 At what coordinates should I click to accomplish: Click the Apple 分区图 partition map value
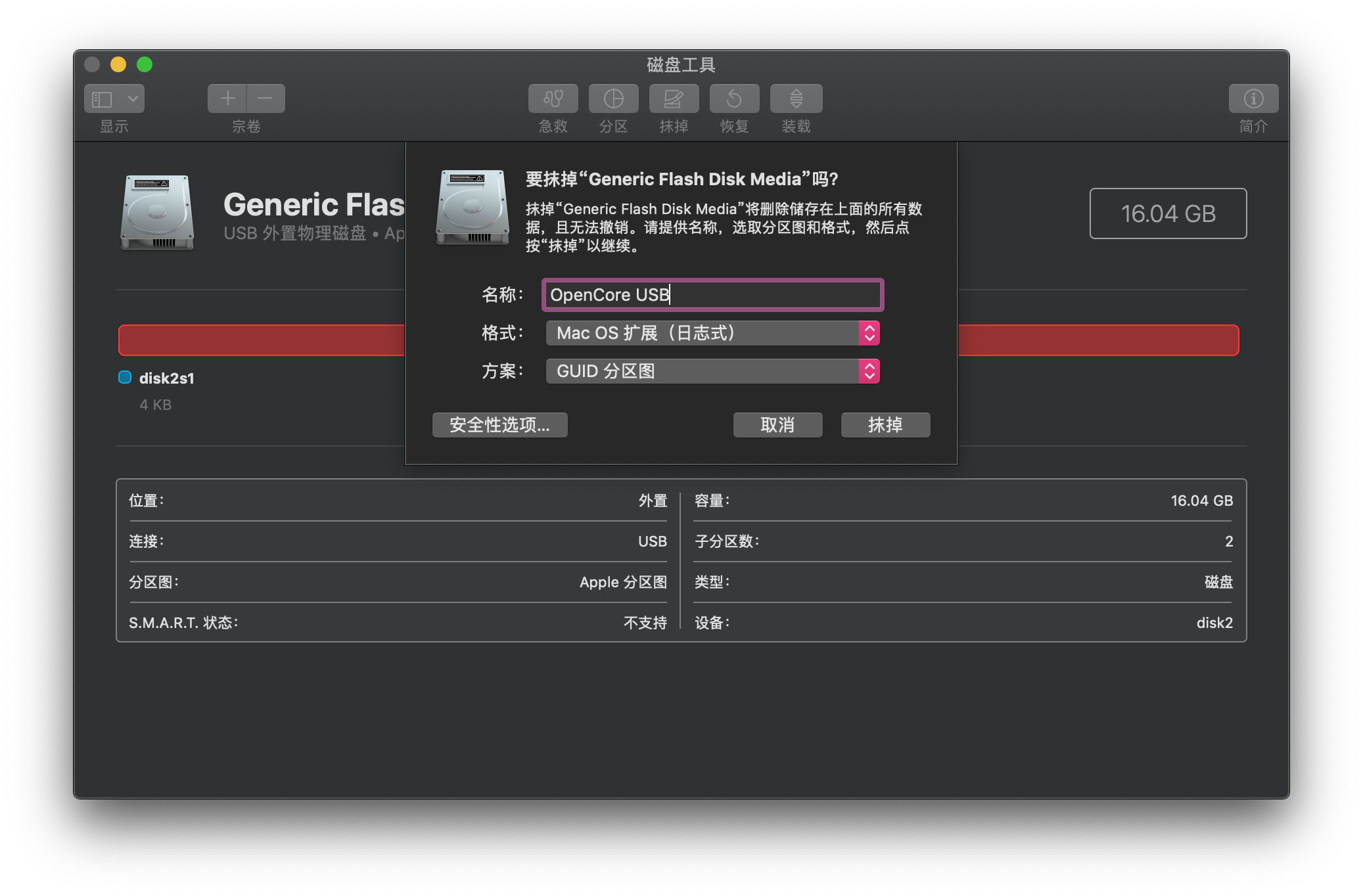[x=623, y=582]
